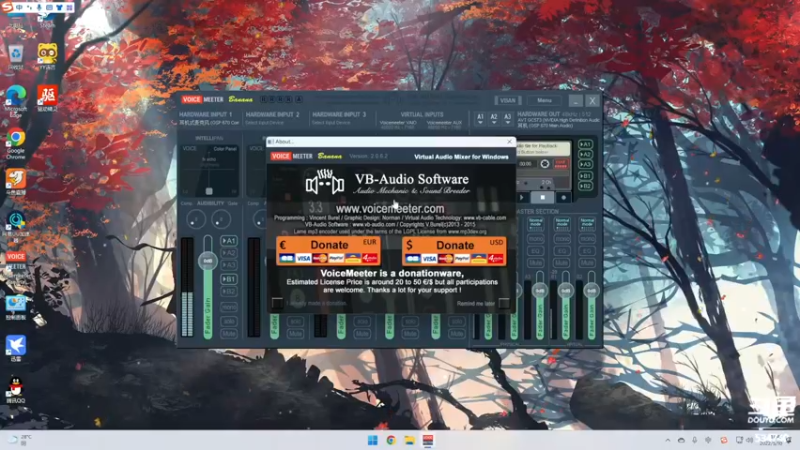This screenshot has height=450, width=800.
Task: Open File Explorer from the taskbar
Action: [410, 440]
